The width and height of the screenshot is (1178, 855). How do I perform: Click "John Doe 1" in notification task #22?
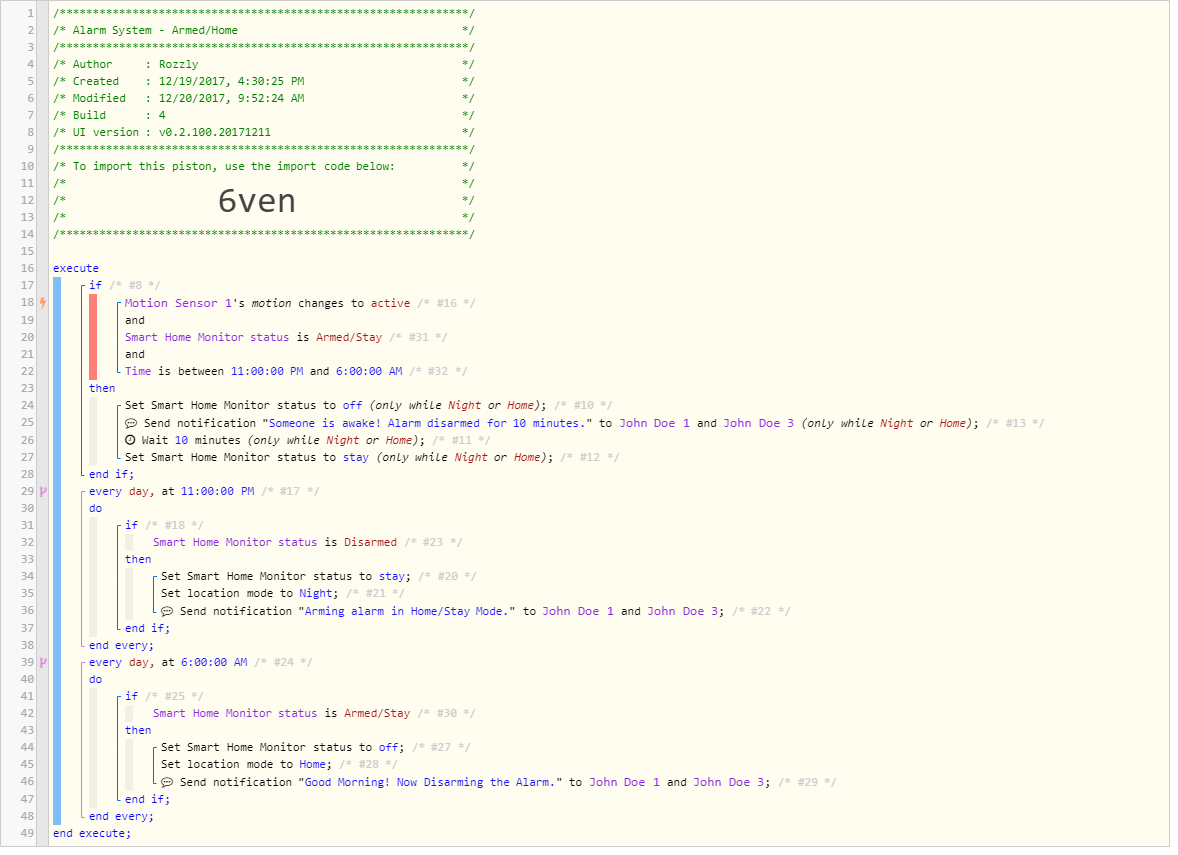(x=578, y=612)
